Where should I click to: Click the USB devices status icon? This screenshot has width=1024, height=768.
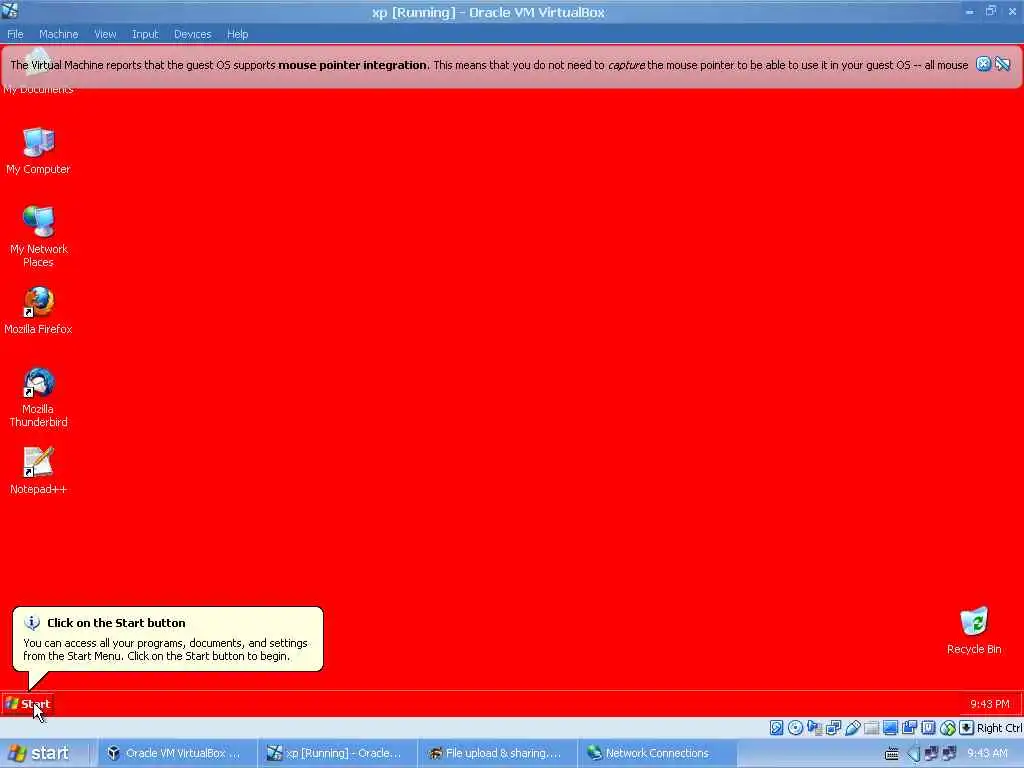pos(852,728)
